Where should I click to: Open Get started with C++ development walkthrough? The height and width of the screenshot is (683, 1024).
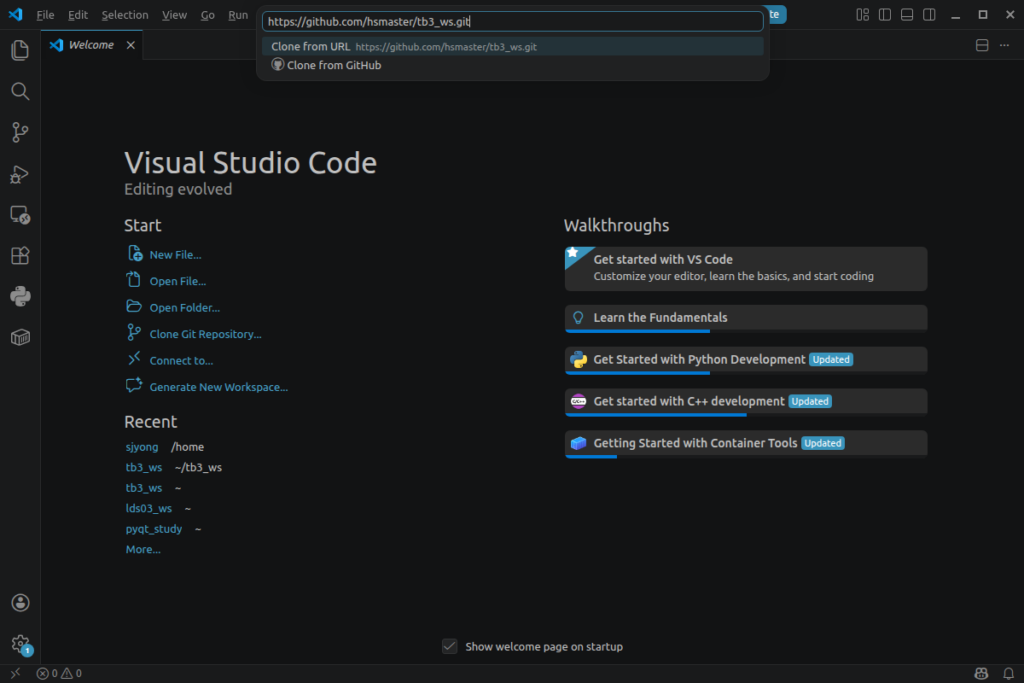pos(746,402)
